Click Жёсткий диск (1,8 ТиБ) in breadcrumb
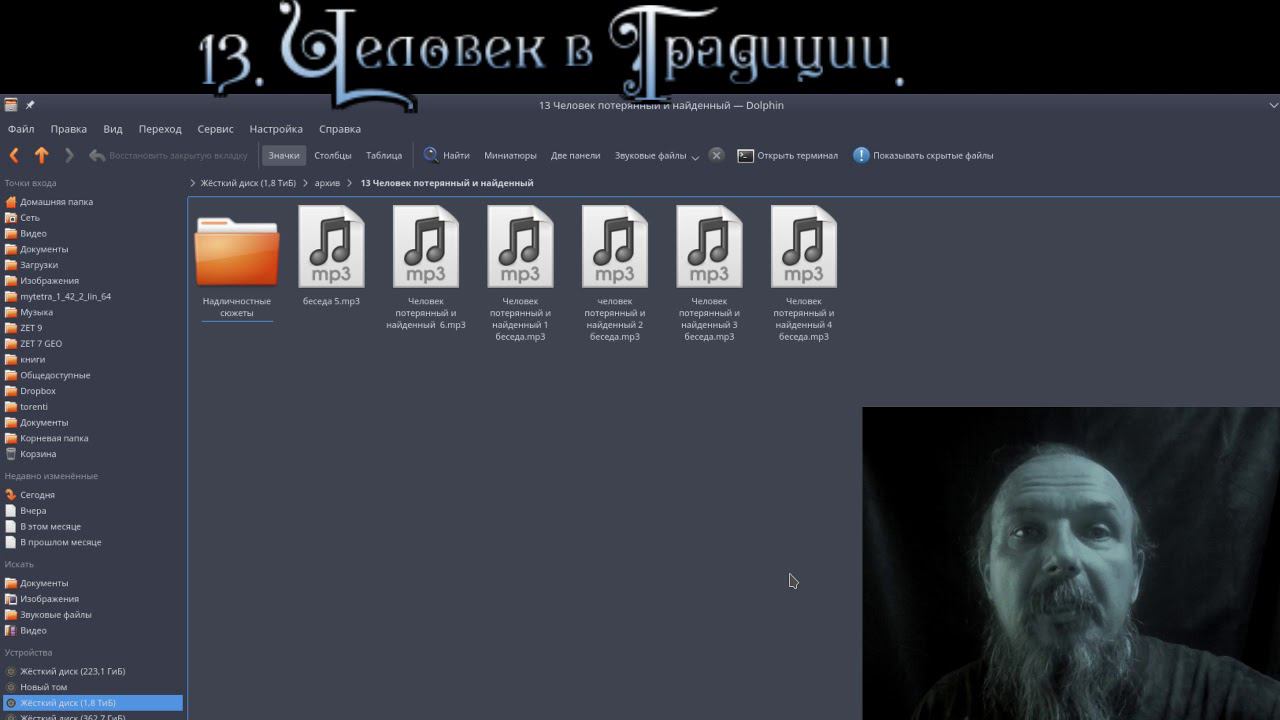 pyautogui.click(x=248, y=183)
